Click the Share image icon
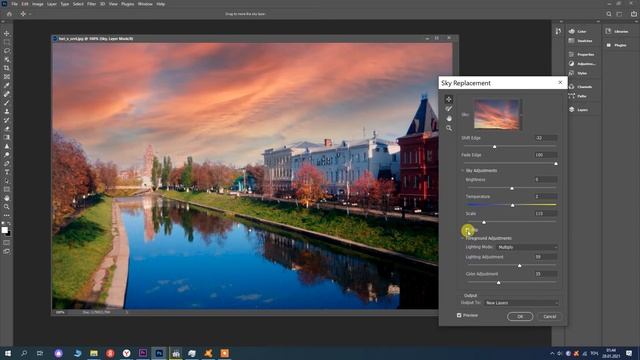This screenshot has width=640, height=360. [x=634, y=14]
